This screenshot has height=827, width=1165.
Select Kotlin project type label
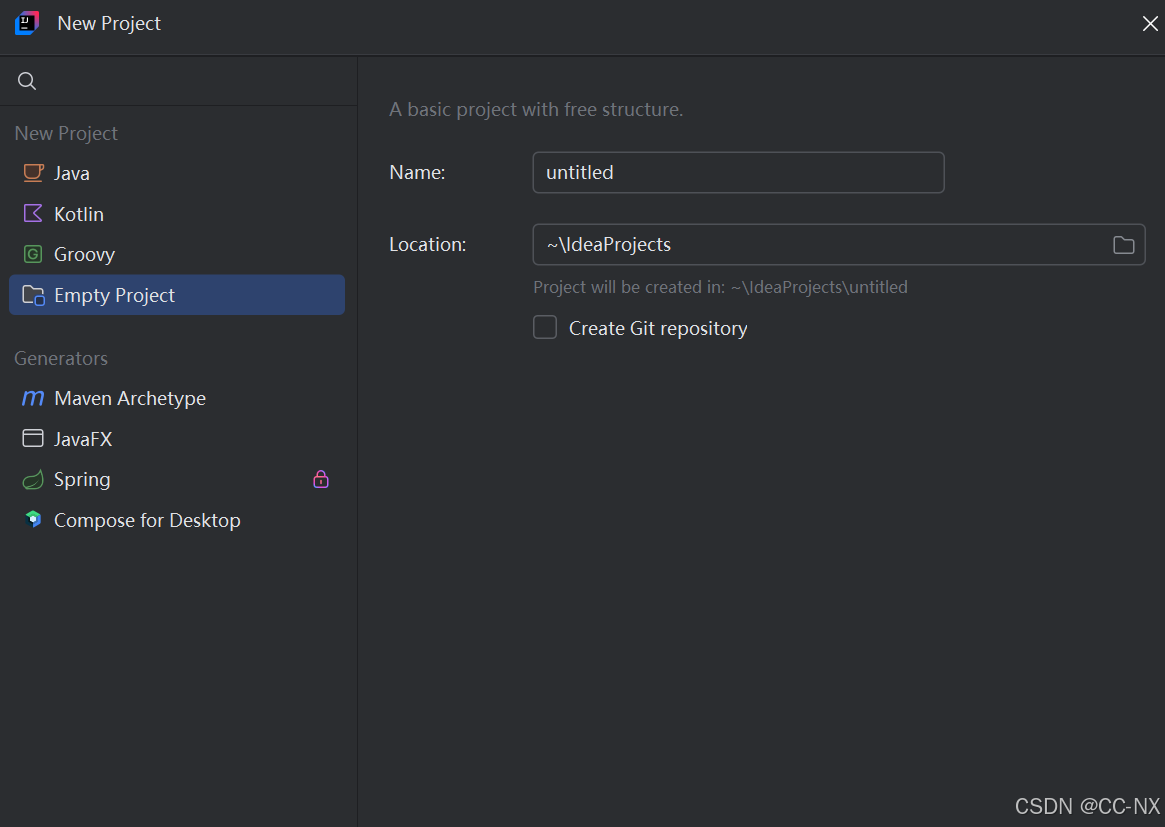pyautogui.click(x=79, y=214)
